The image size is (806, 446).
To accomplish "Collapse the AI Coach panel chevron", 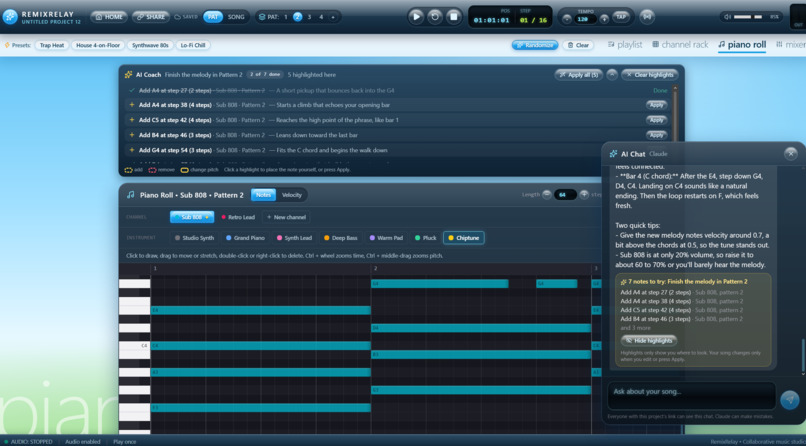I will [x=612, y=75].
